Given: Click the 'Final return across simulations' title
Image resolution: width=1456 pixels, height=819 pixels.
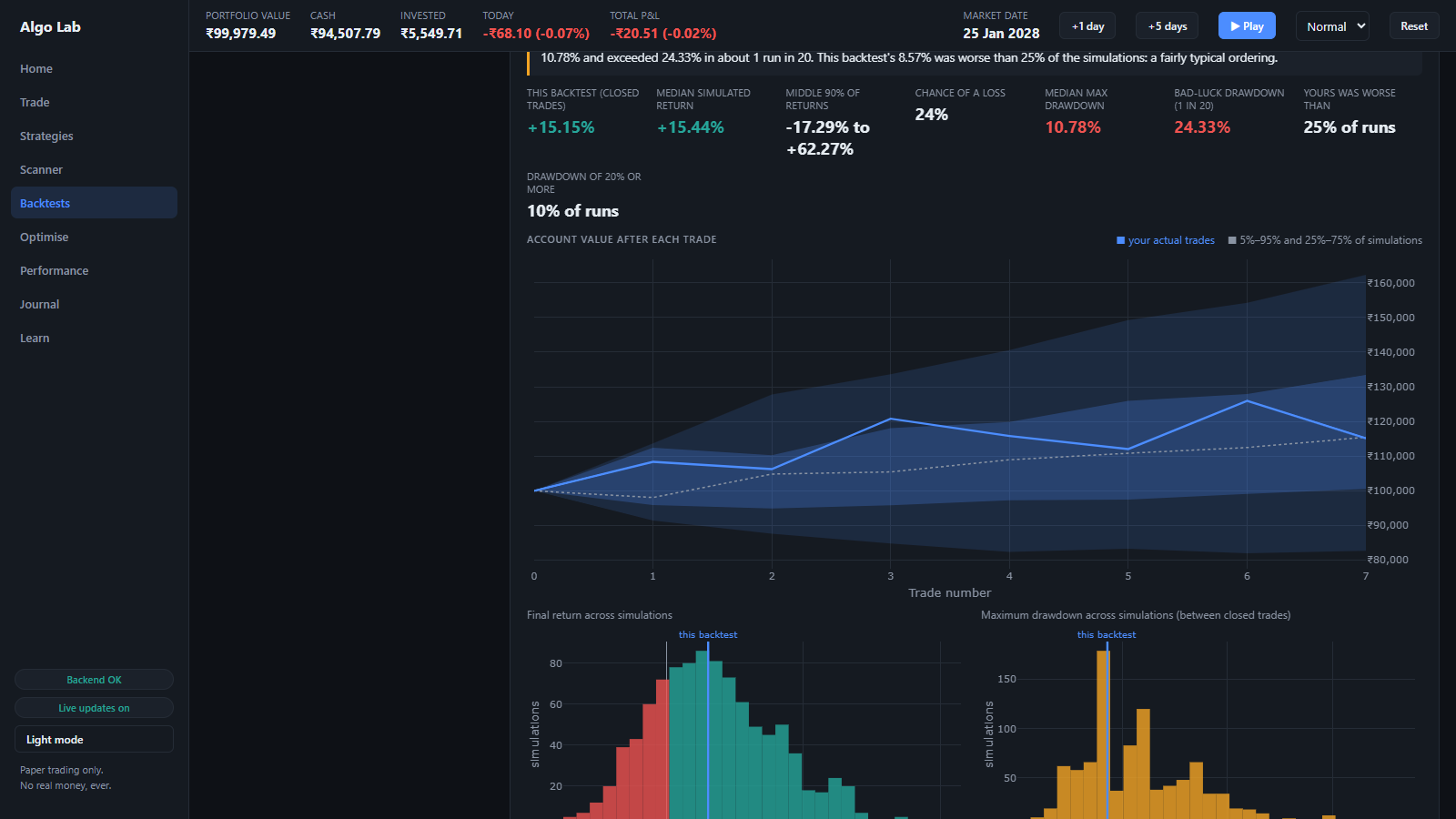Looking at the screenshot, I should [x=600, y=615].
